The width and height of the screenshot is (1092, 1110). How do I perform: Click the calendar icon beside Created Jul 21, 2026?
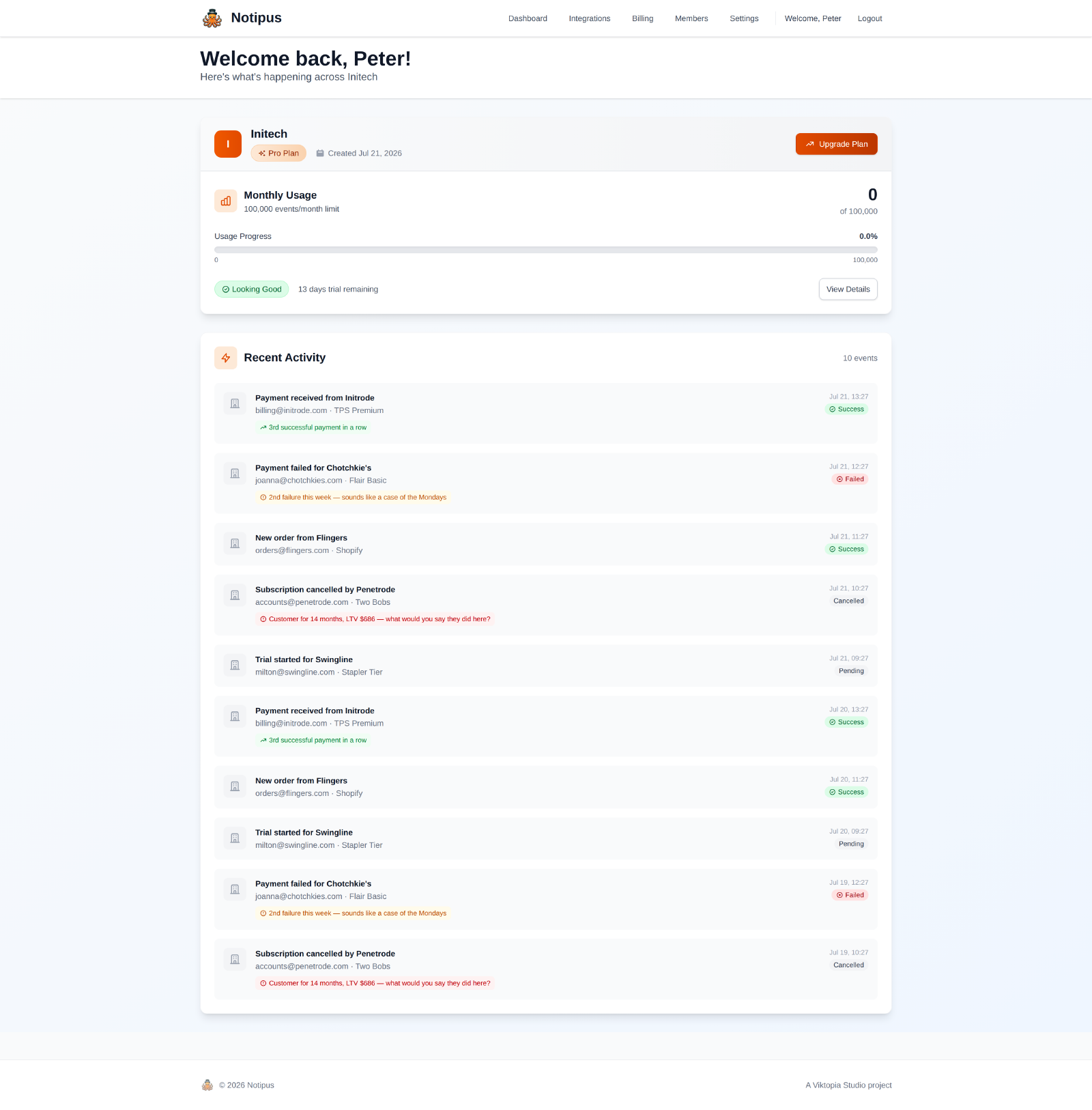(320, 154)
